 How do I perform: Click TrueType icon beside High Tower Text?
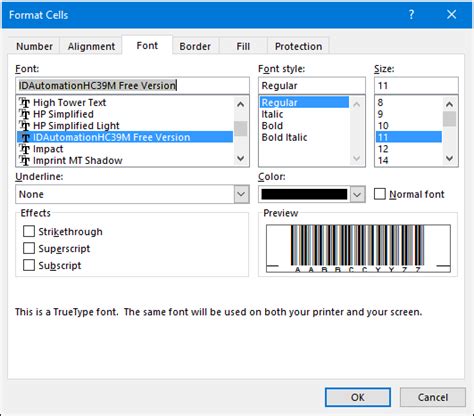click(x=25, y=103)
